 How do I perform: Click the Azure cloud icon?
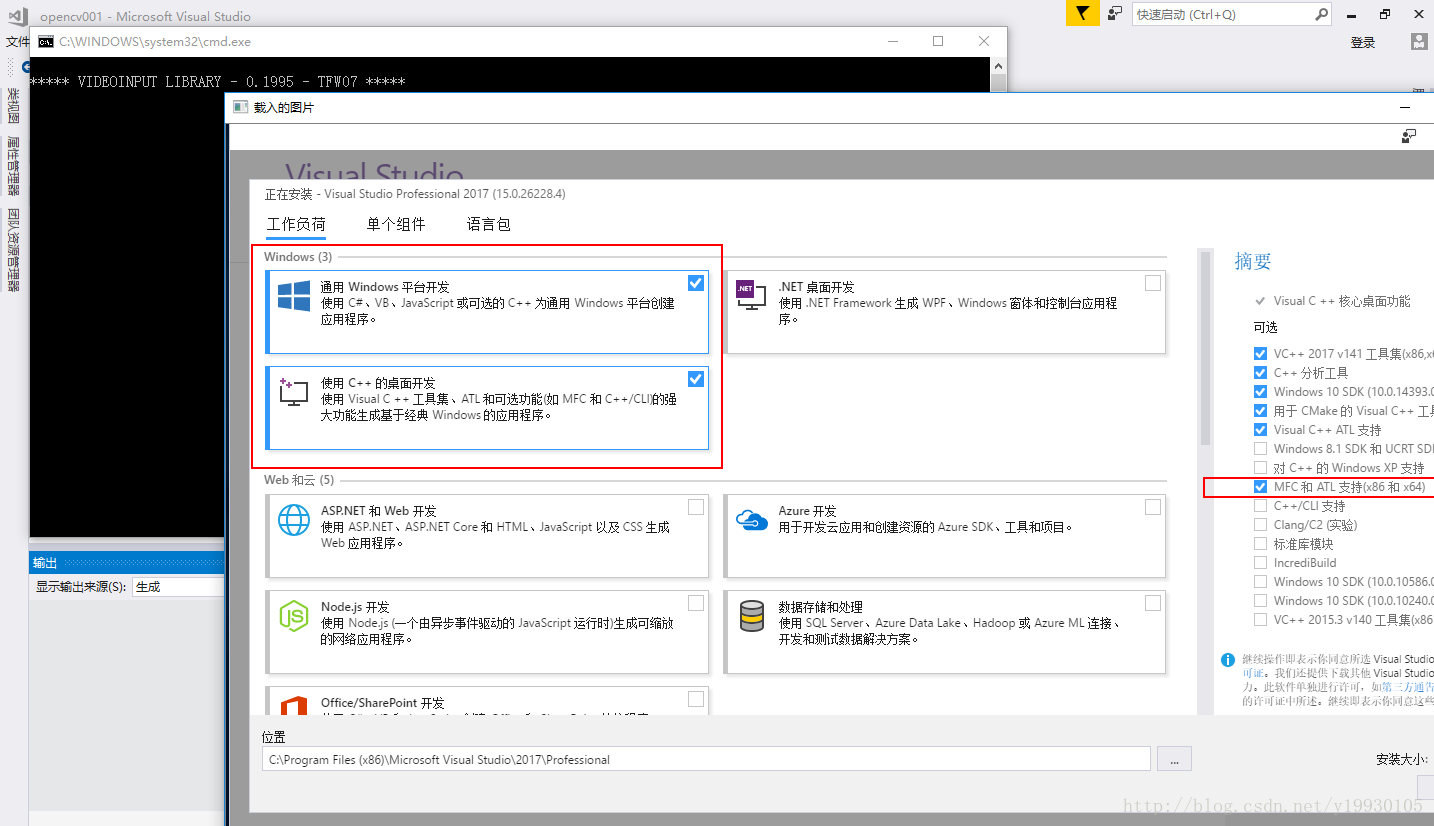pyautogui.click(x=751, y=519)
